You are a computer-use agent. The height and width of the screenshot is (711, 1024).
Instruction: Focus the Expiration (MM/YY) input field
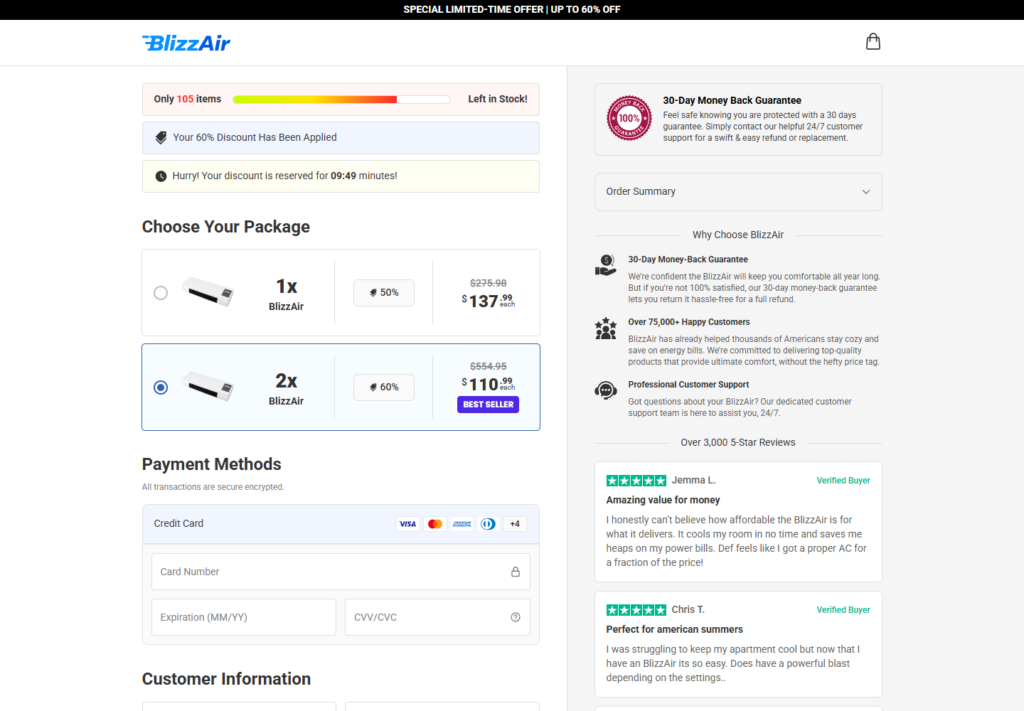(244, 618)
